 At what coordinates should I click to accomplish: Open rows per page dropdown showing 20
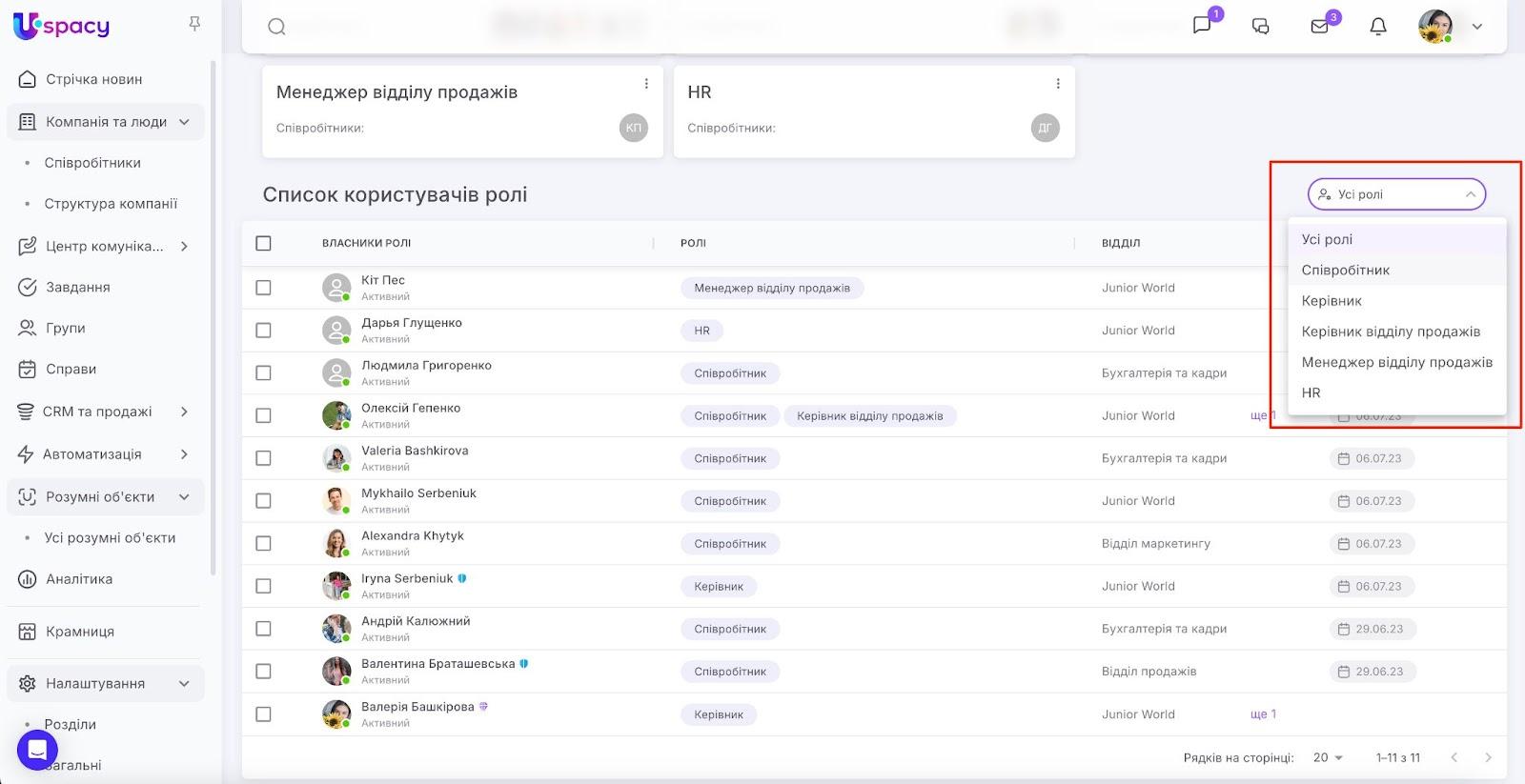point(1328,757)
